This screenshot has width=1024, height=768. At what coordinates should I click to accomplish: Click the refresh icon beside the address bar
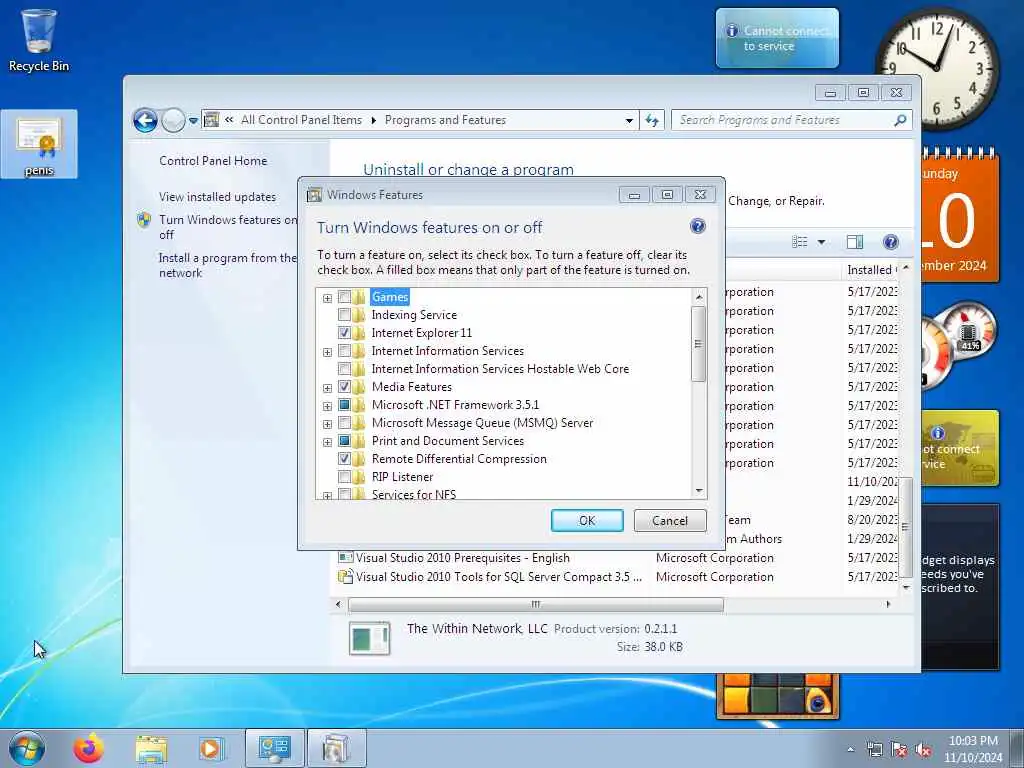click(652, 120)
